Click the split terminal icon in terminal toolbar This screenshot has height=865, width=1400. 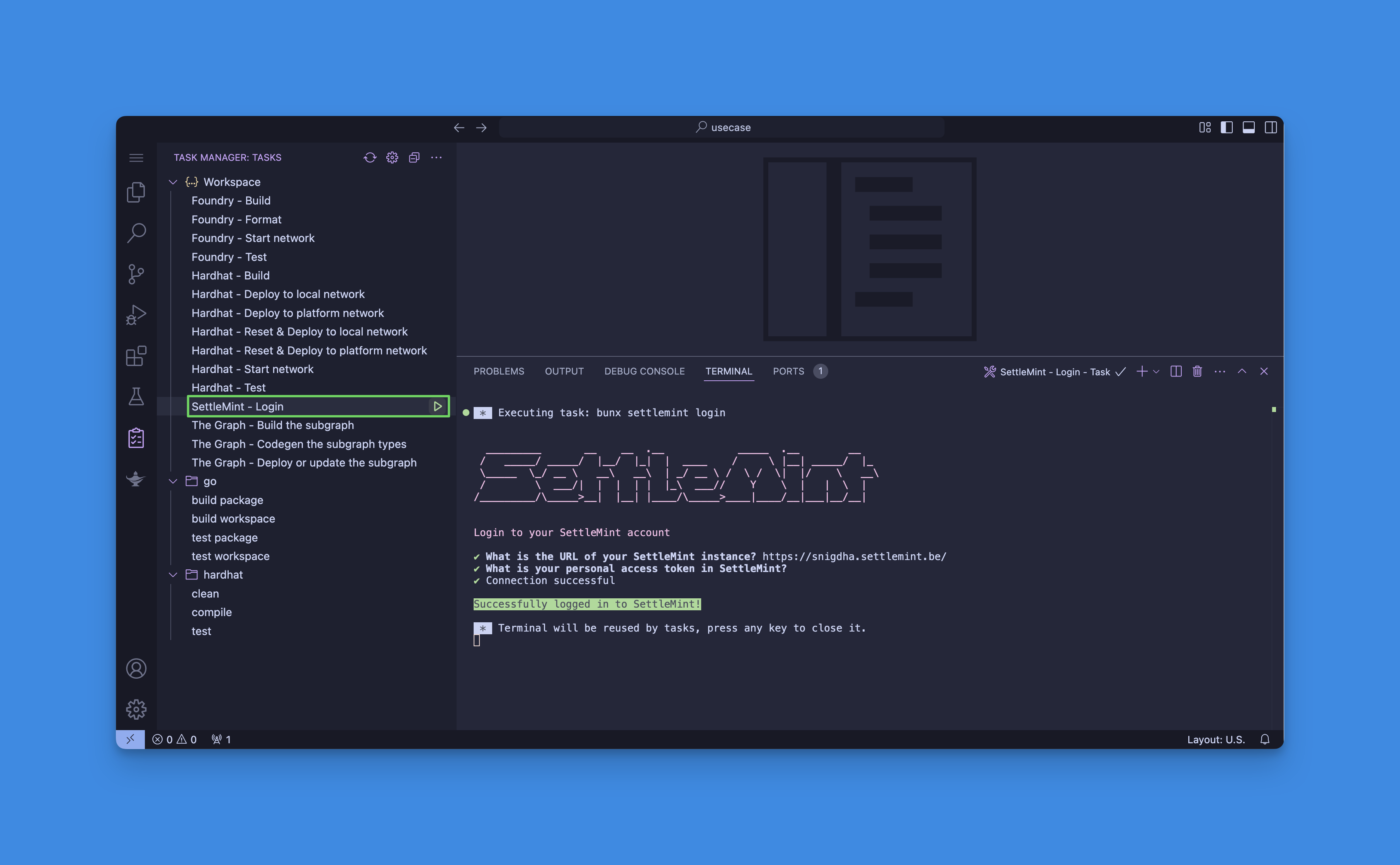point(1175,371)
